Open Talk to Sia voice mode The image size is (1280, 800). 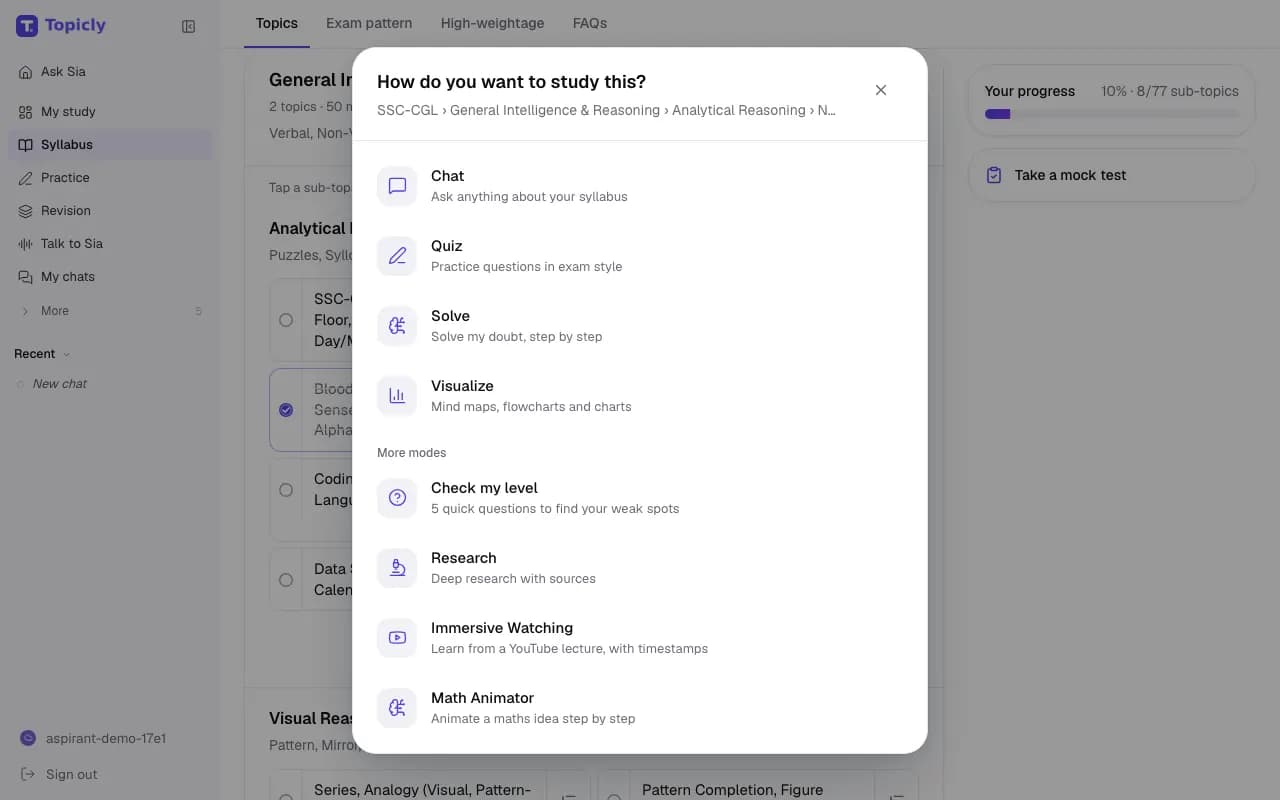point(110,244)
